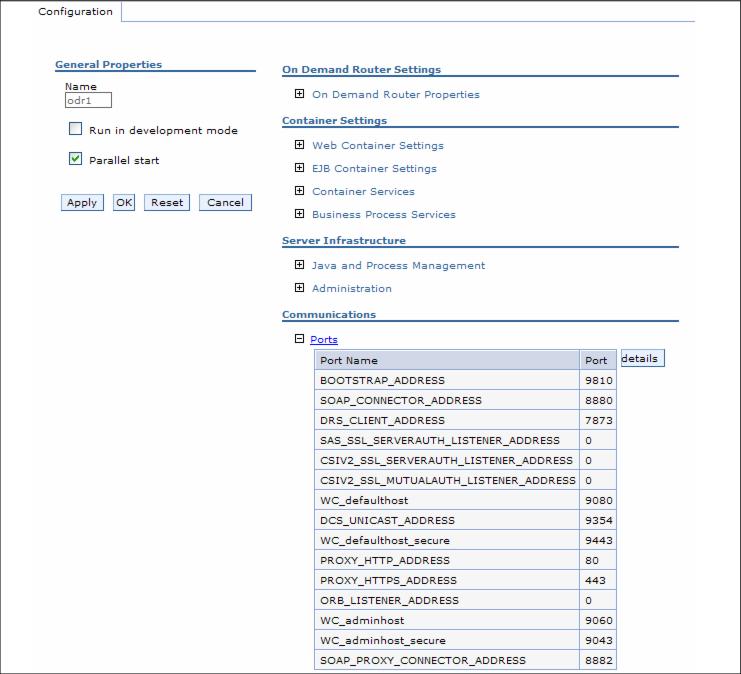Select PROXY_HTTPS_ADDRESS port name

tap(388, 580)
